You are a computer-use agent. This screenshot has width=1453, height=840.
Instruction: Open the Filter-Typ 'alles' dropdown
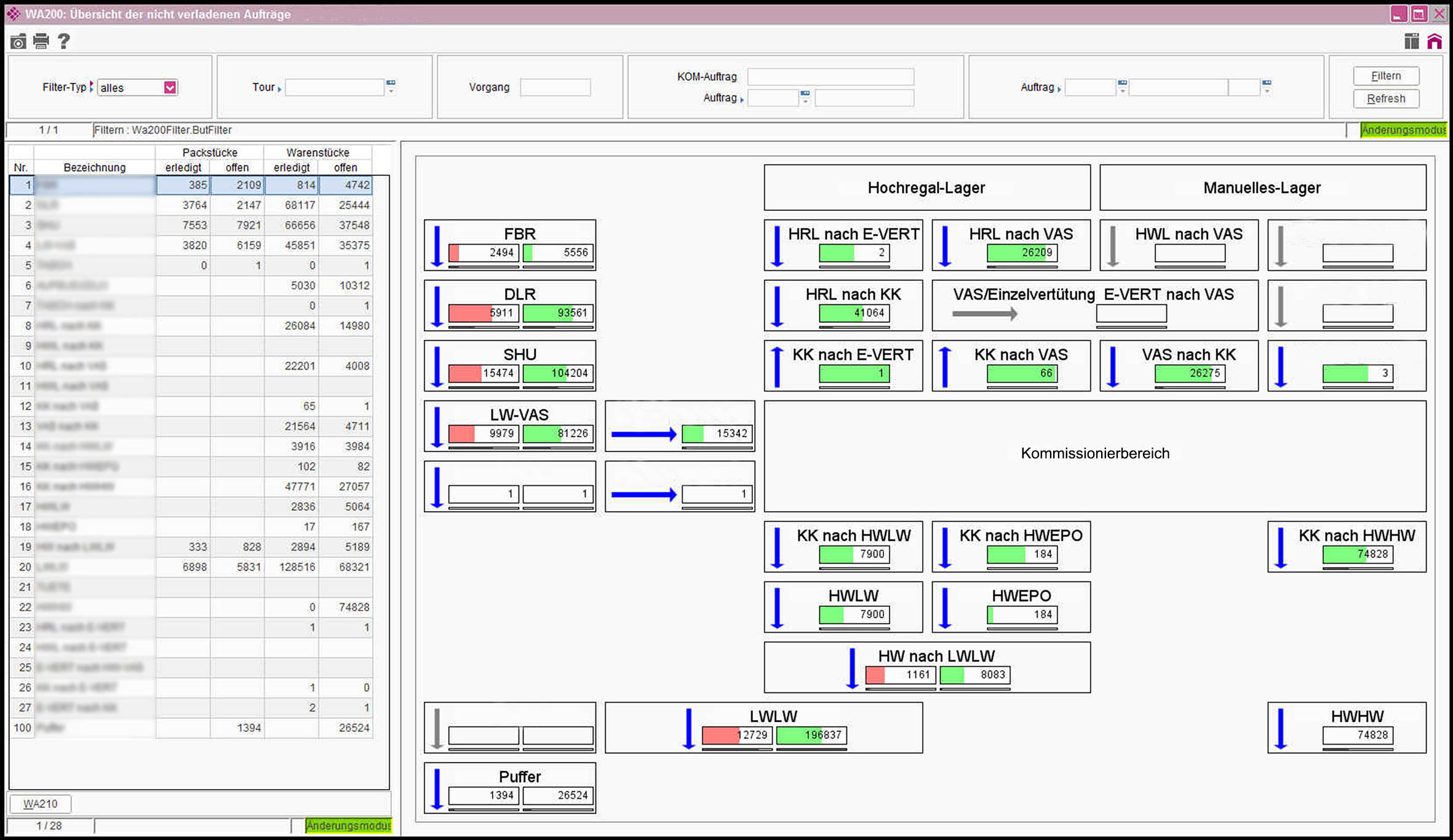pos(170,87)
